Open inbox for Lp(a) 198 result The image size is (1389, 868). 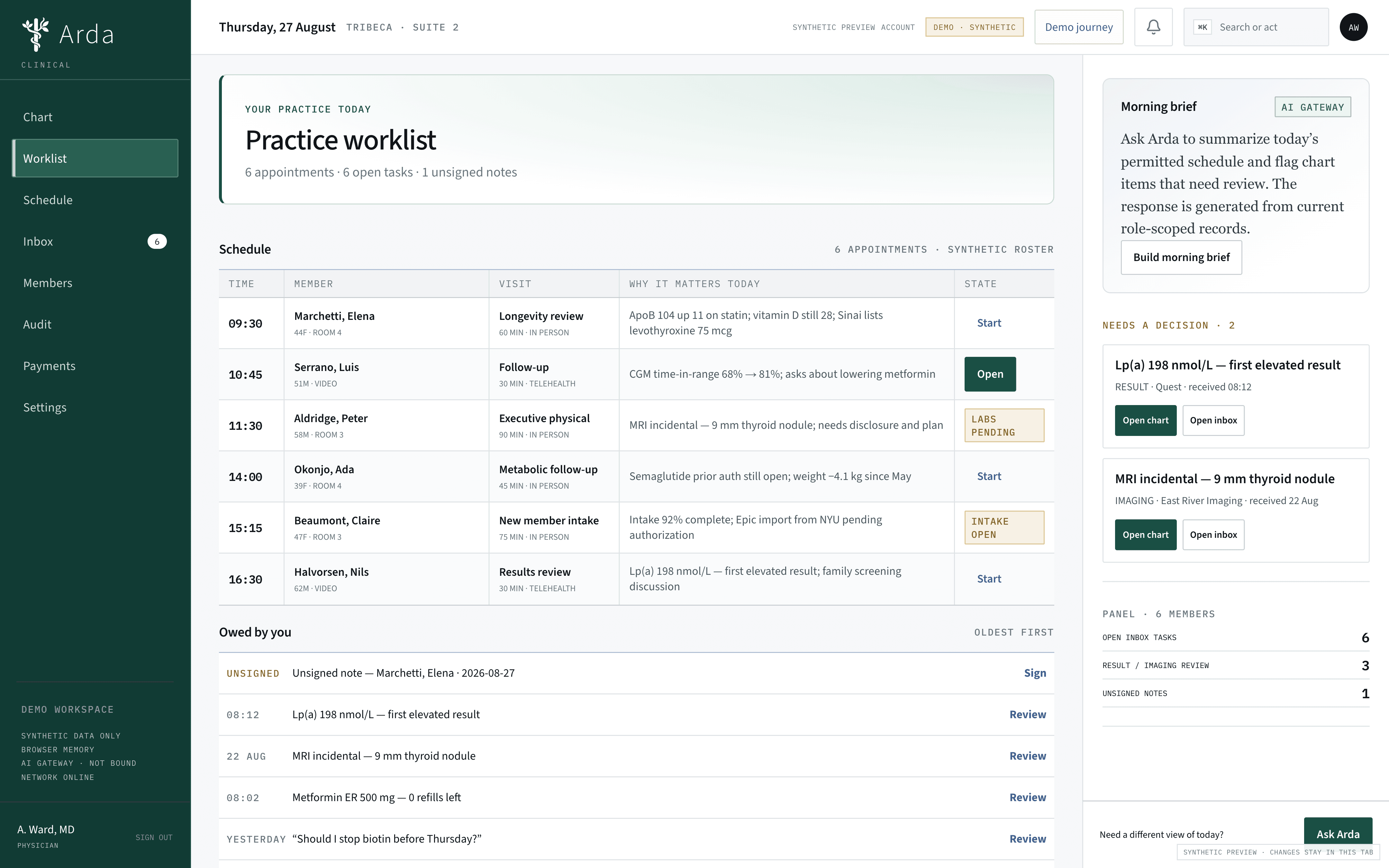click(1213, 420)
